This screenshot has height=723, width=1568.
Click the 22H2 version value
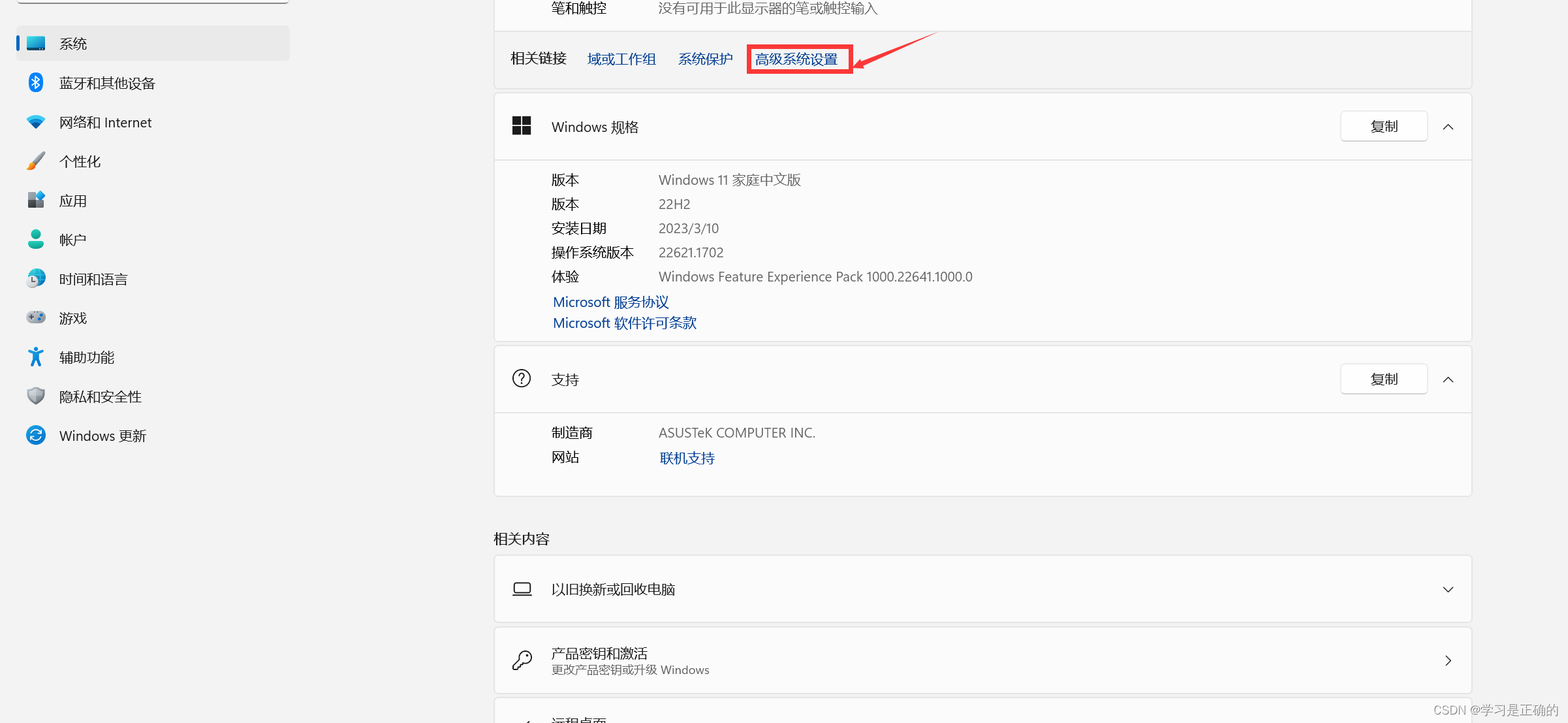(674, 204)
